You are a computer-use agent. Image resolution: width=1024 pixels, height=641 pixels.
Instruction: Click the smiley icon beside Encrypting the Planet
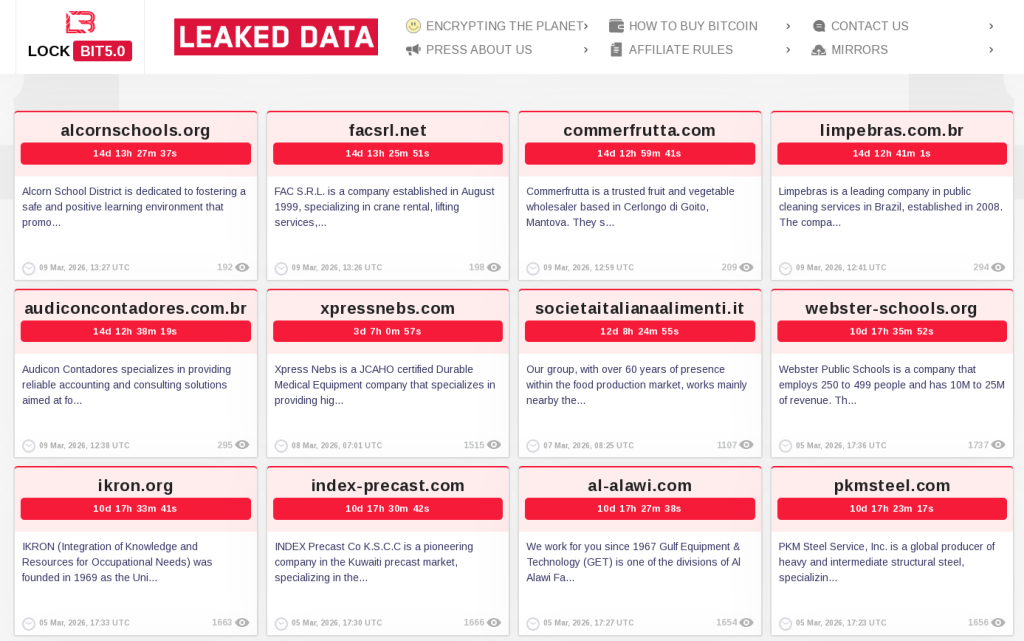[413, 26]
